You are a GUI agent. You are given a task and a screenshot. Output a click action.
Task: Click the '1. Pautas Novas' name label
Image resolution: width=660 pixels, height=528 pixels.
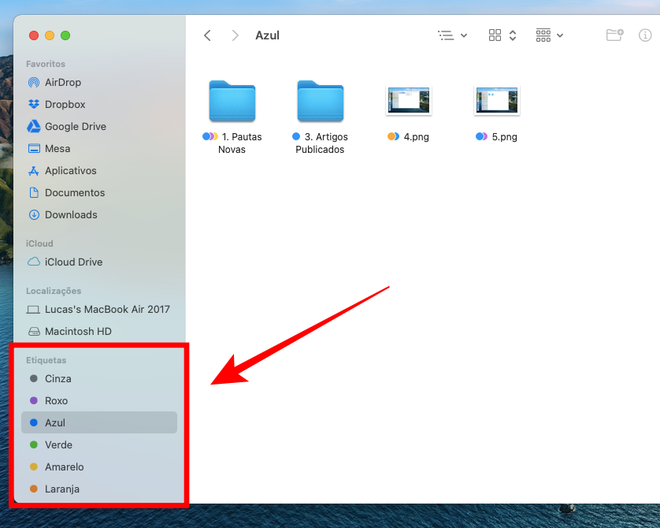240,143
